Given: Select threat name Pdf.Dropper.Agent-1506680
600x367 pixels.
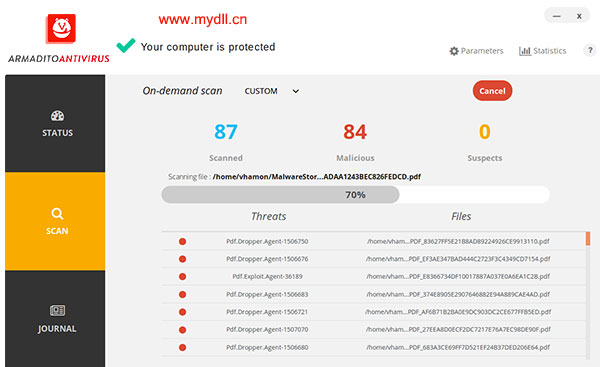Looking at the screenshot, I should pos(267,347).
